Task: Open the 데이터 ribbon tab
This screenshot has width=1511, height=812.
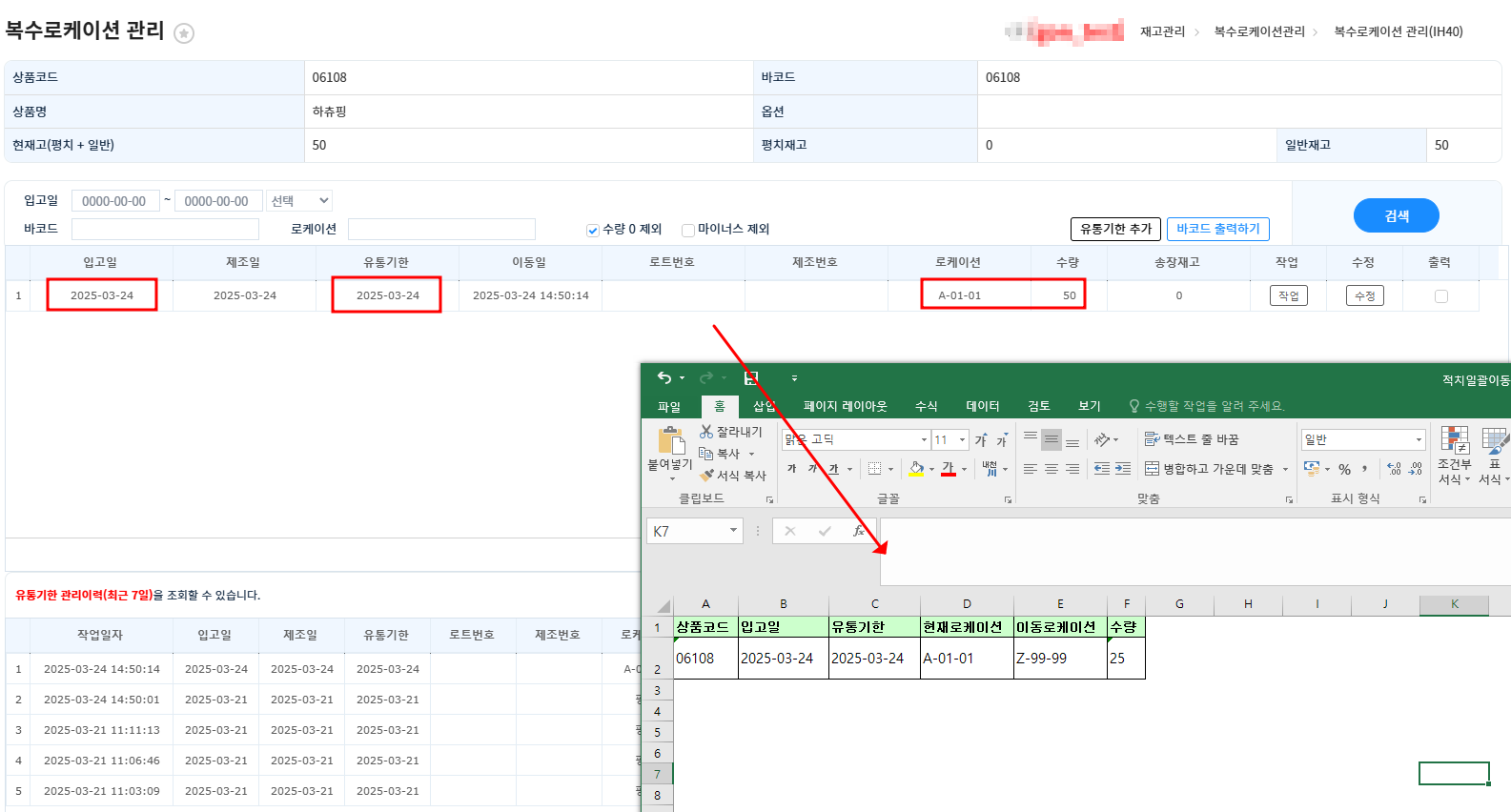Action: (x=982, y=406)
